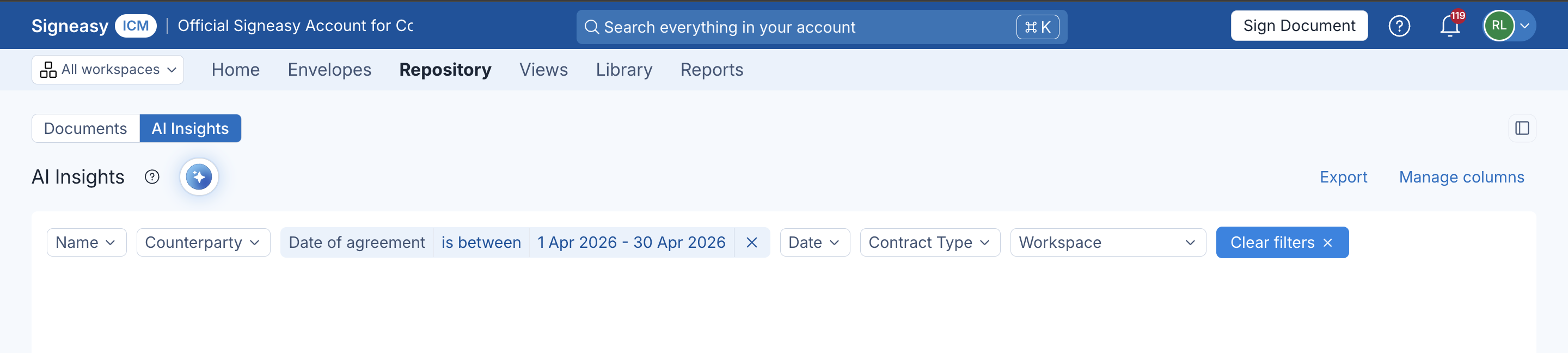Click the Export link

(x=1343, y=177)
